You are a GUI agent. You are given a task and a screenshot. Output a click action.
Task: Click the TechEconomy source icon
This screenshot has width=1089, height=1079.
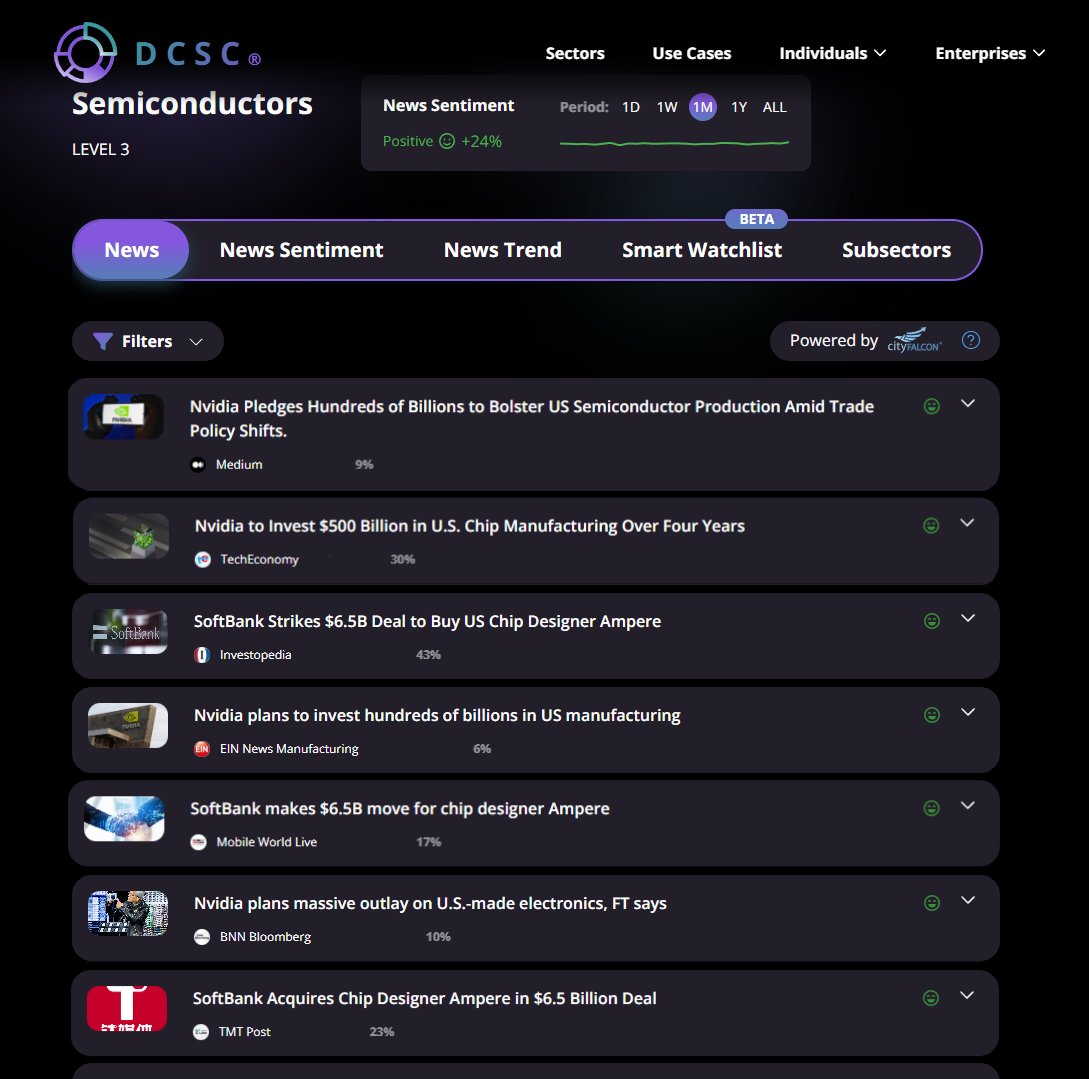(x=203, y=560)
